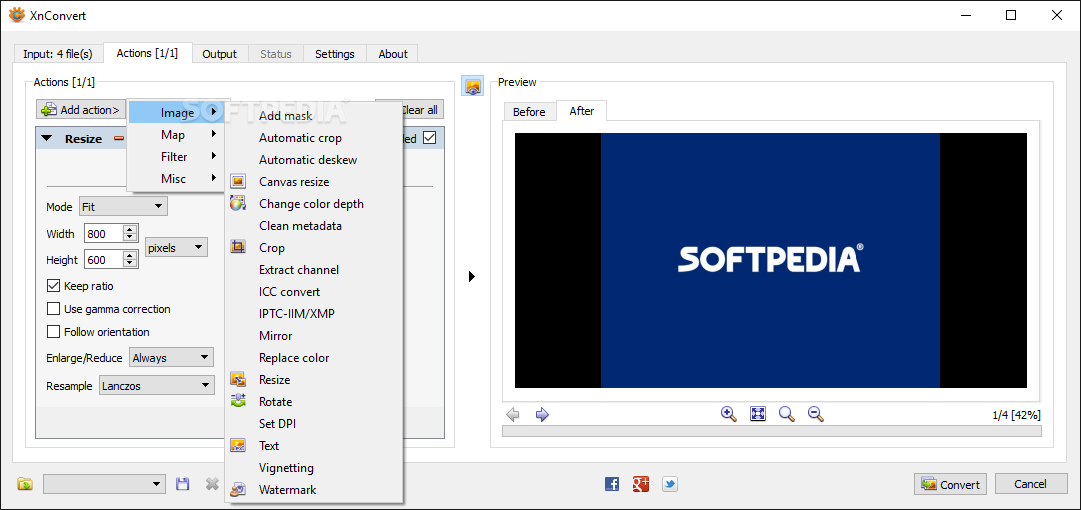This screenshot has width=1081, height=510.
Task: Switch to the Output tab
Action: (x=219, y=54)
